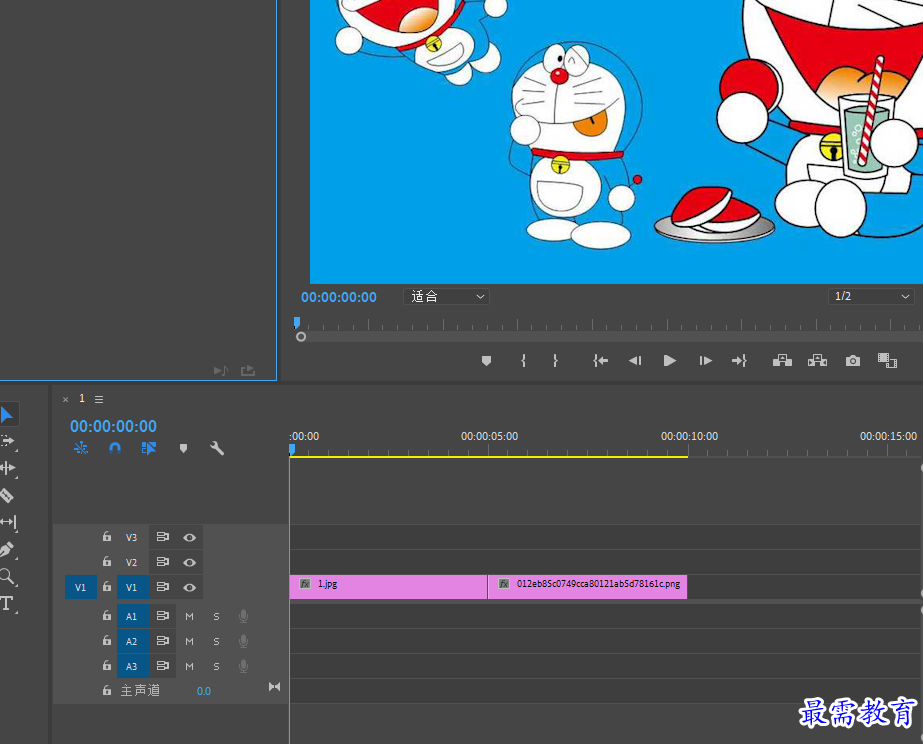The width and height of the screenshot is (923, 744).
Task: Toggle A1 track lock
Action: tap(107, 616)
